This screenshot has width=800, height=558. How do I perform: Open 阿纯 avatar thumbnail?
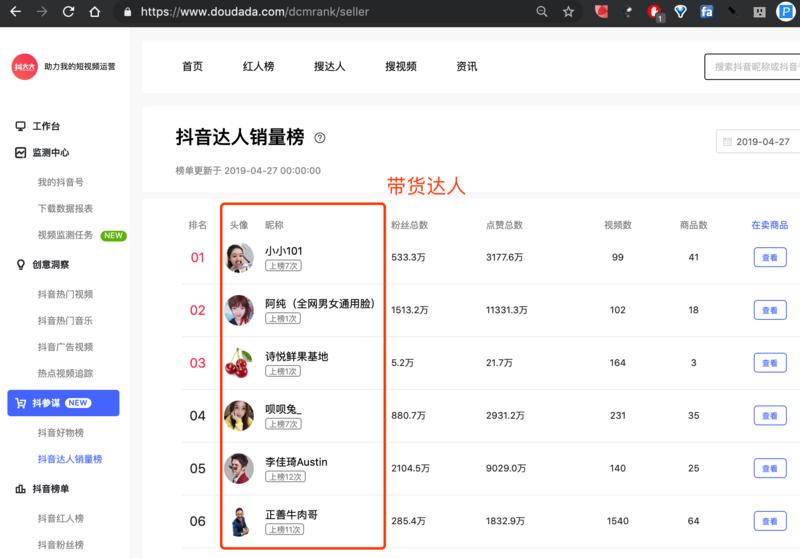(239, 310)
